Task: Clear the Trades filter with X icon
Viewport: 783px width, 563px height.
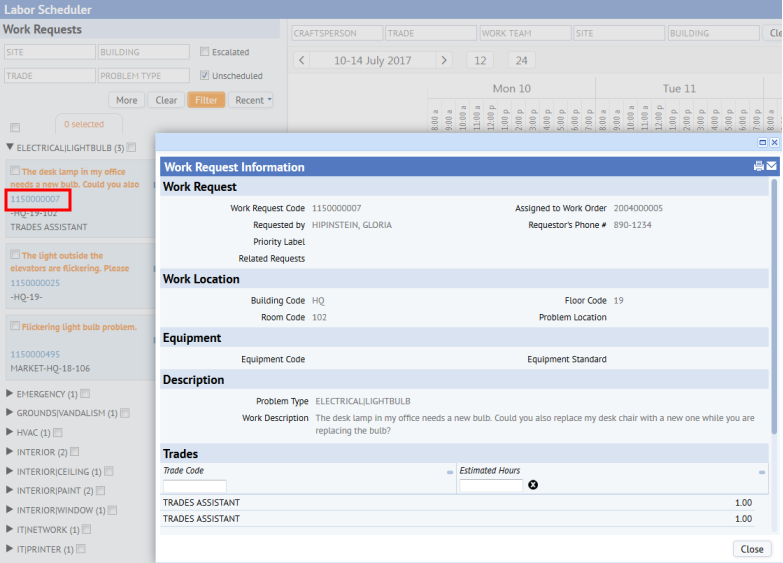Action: click(x=533, y=485)
